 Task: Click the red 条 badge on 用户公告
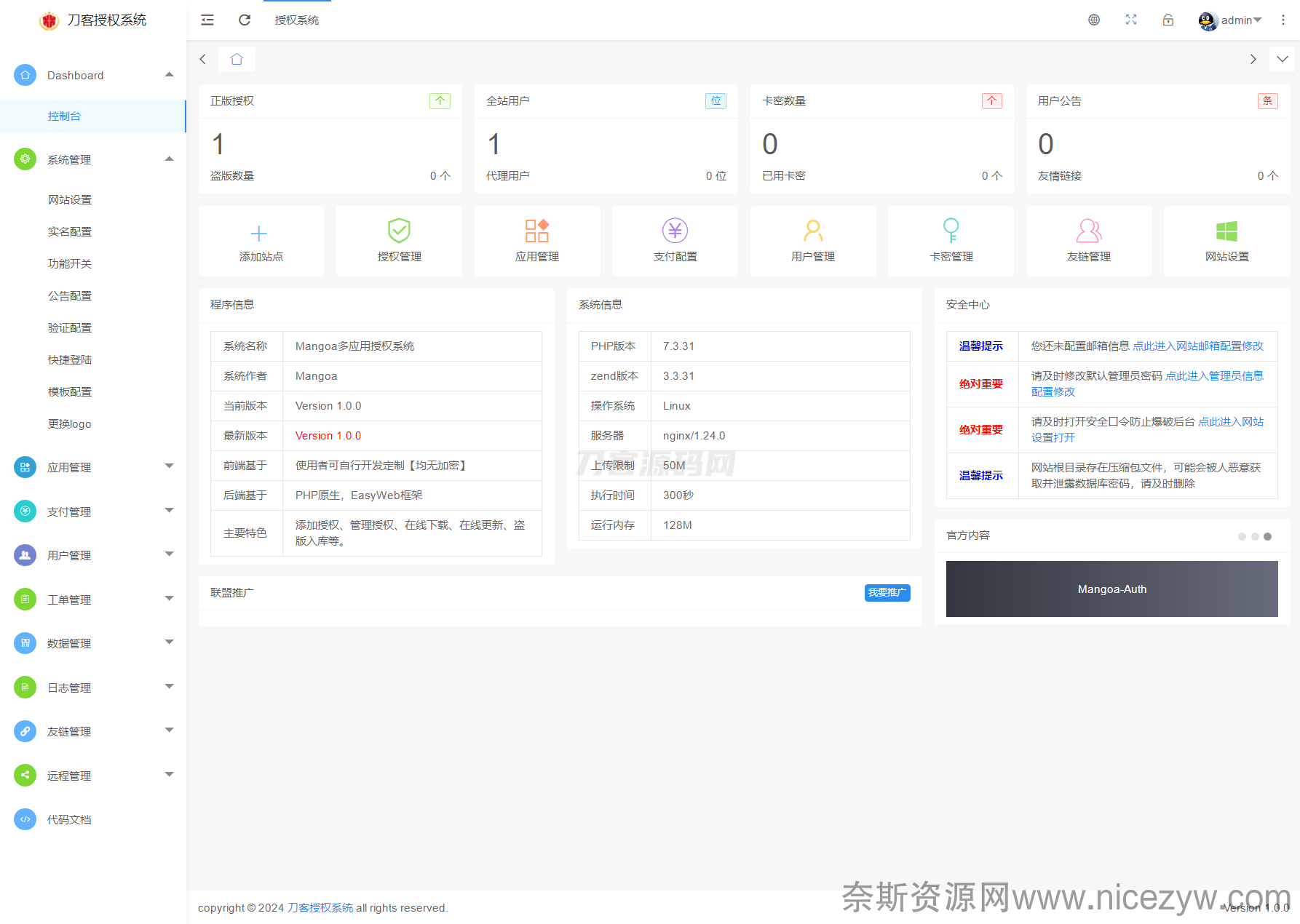point(1267,101)
